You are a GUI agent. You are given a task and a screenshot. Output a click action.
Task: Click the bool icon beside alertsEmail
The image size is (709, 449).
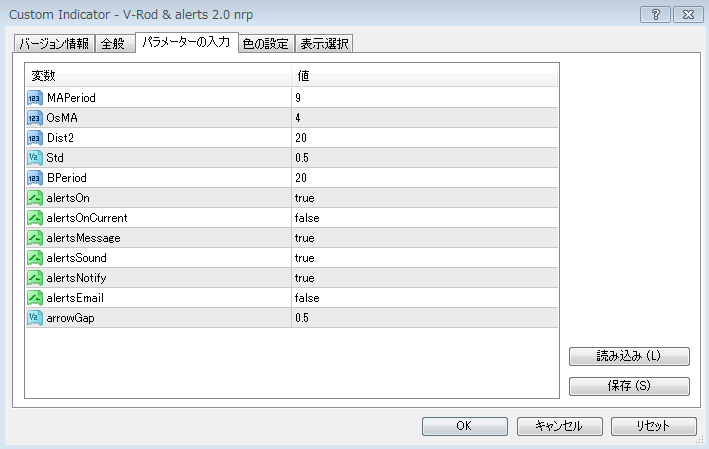coord(35,298)
